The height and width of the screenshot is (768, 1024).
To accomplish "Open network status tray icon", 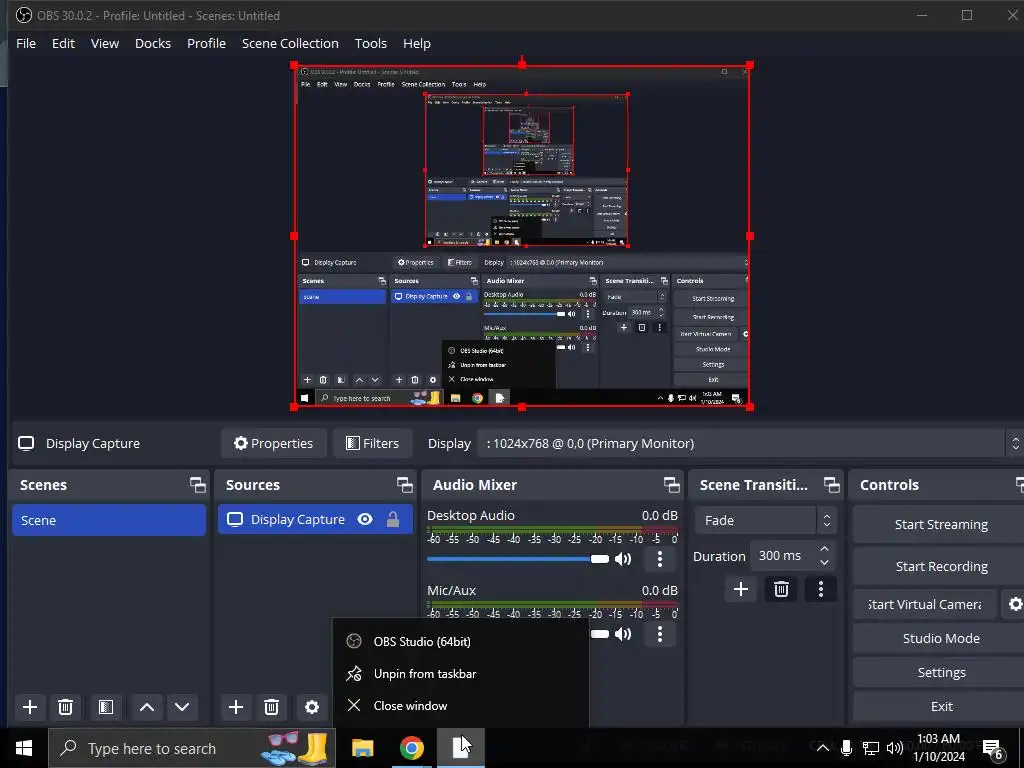I will tap(871, 748).
